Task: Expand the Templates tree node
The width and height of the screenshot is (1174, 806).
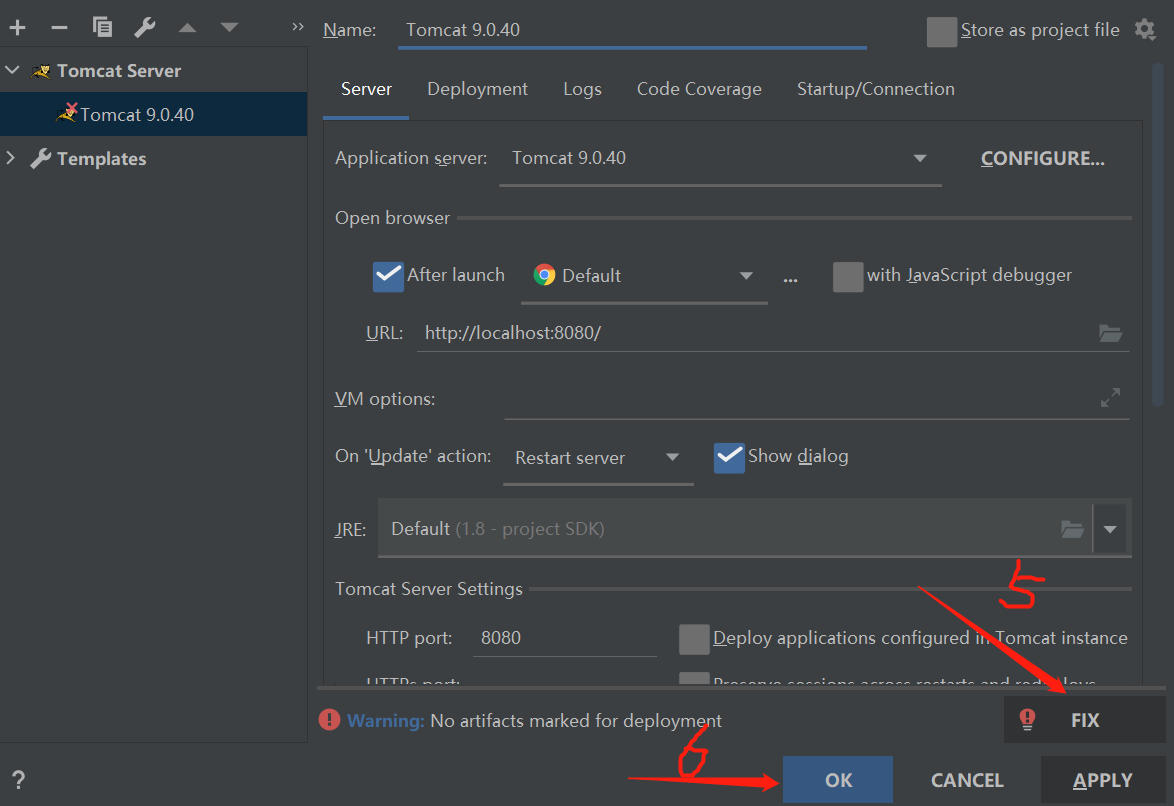Action: click(10, 158)
